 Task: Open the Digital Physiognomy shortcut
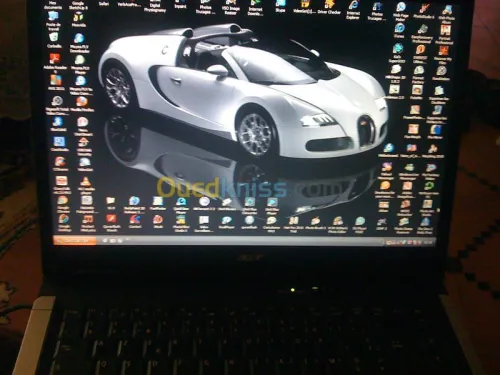click(x=155, y=6)
